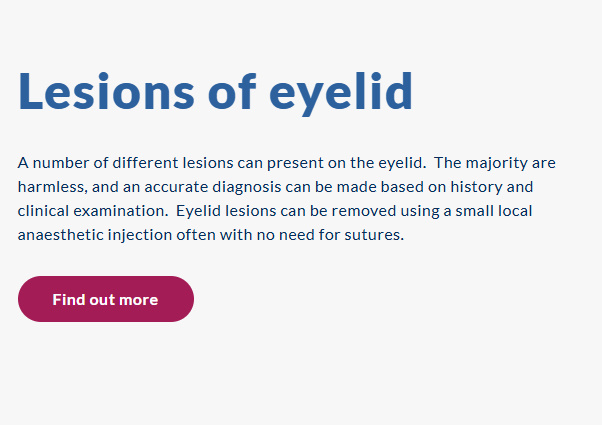Click the word eyelid in the heading
This screenshot has height=425, width=602.
point(341,91)
